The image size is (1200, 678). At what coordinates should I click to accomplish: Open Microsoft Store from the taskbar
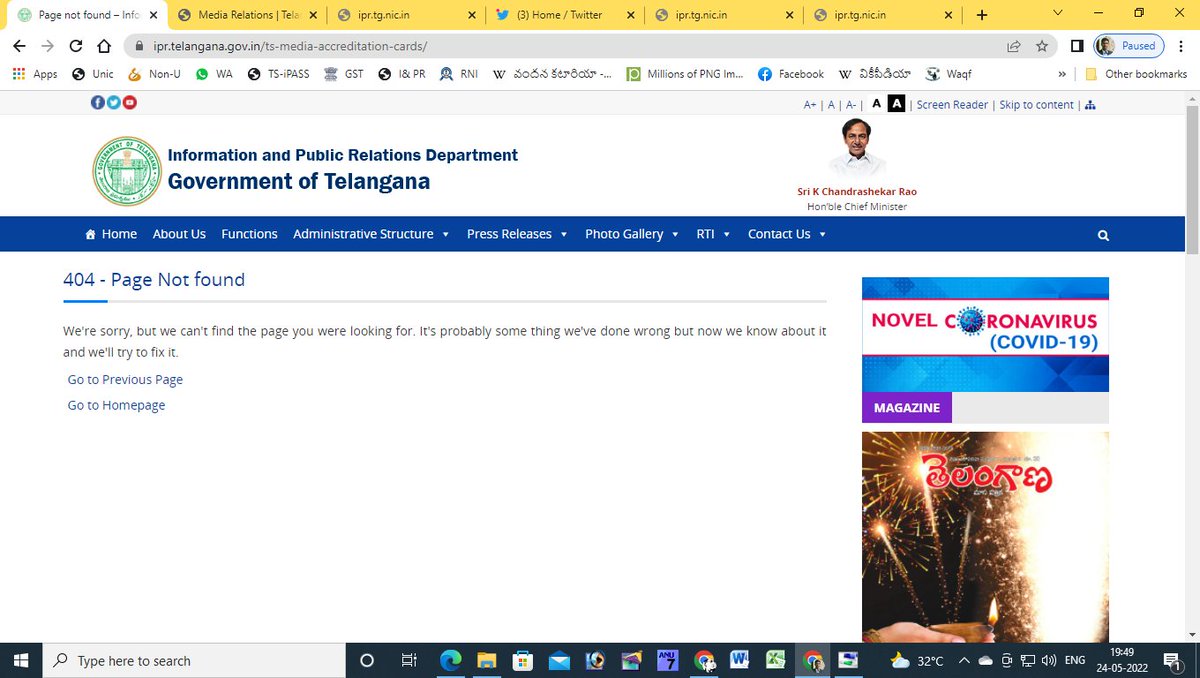pyautogui.click(x=522, y=660)
